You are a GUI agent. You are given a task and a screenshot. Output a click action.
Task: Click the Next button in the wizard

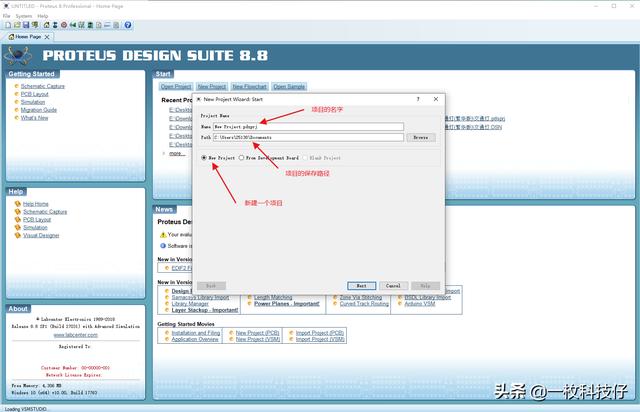362,286
